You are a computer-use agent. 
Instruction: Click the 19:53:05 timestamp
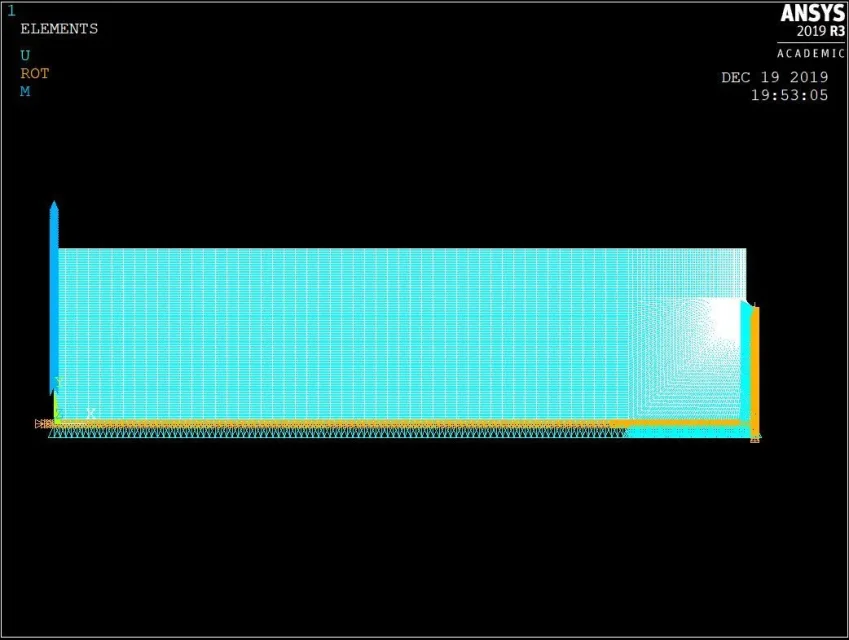(x=789, y=95)
